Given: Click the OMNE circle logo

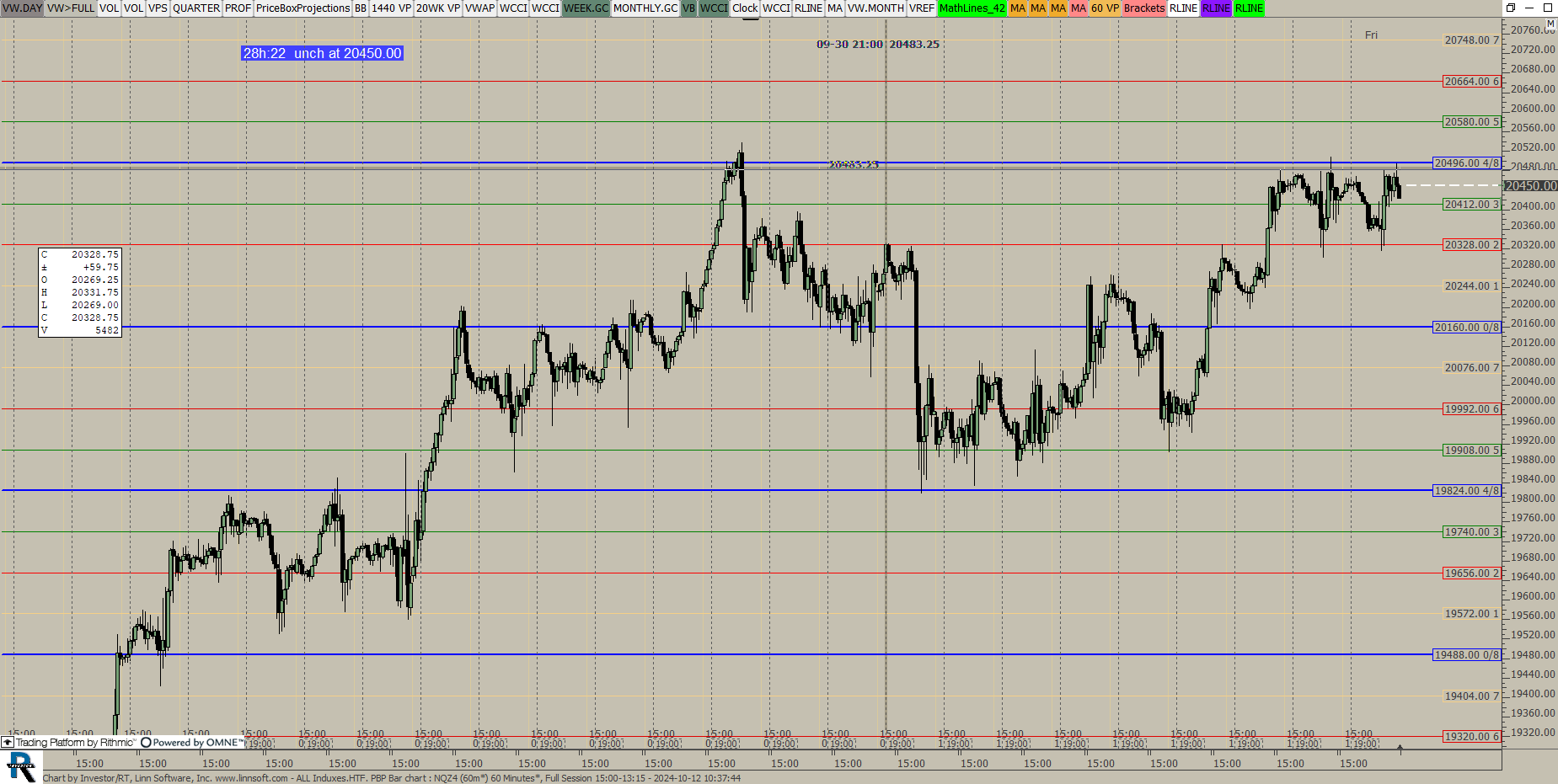Looking at the screenshot, I should [x=146, y=743].
